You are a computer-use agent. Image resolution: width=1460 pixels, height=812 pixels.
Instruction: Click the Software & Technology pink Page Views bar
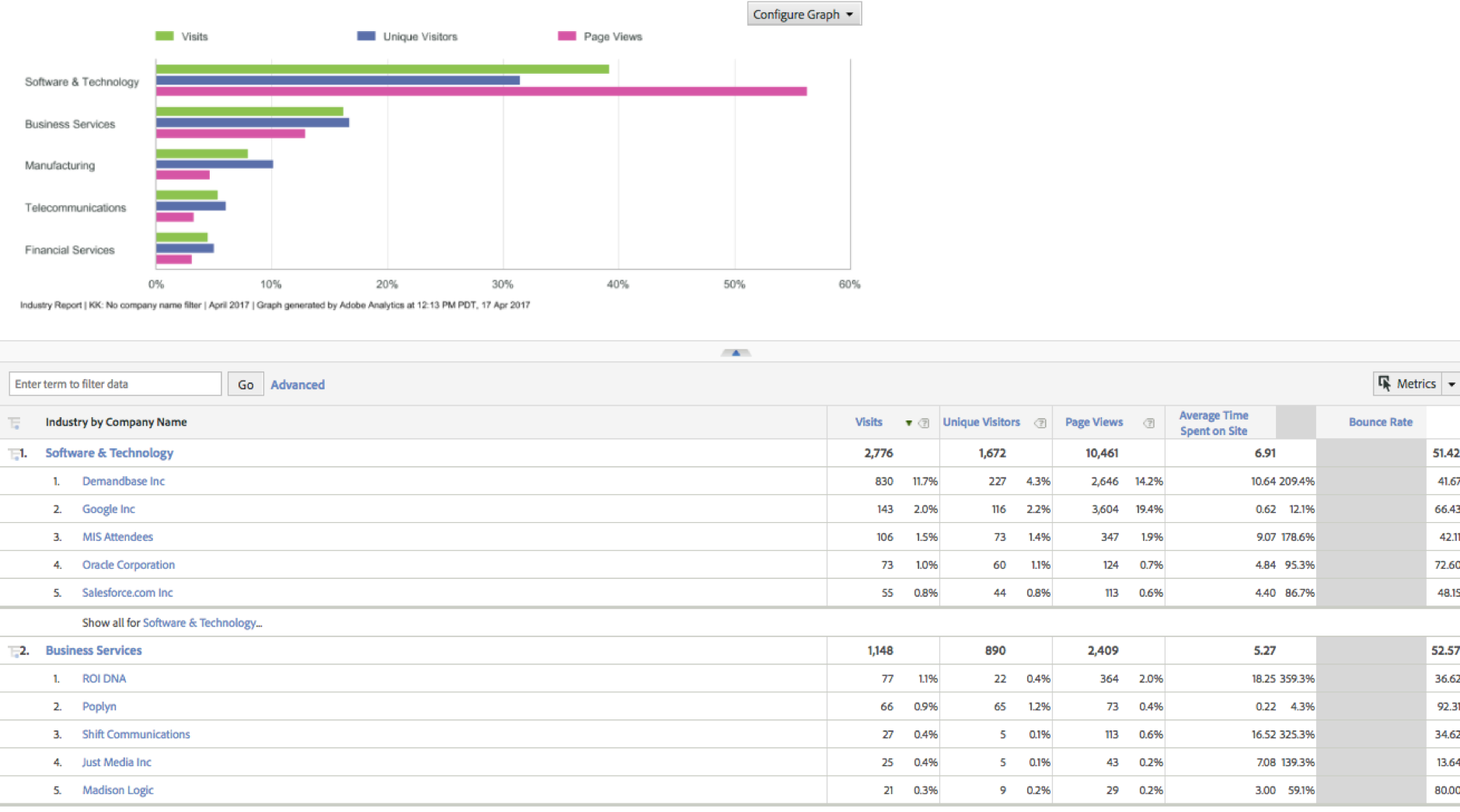[482, 92]
